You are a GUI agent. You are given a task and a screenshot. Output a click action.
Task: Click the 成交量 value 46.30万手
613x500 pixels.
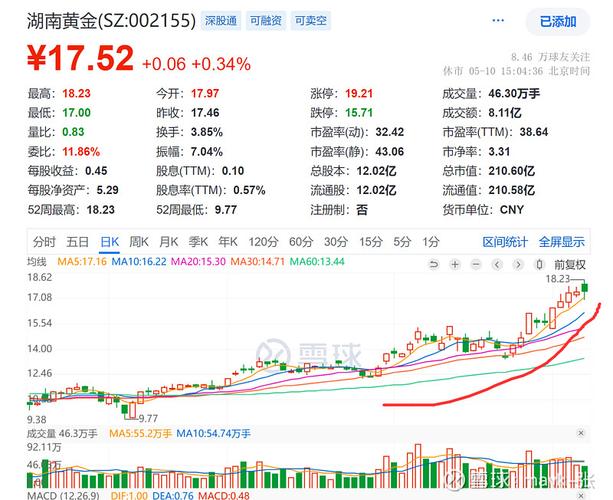(514, 93)
